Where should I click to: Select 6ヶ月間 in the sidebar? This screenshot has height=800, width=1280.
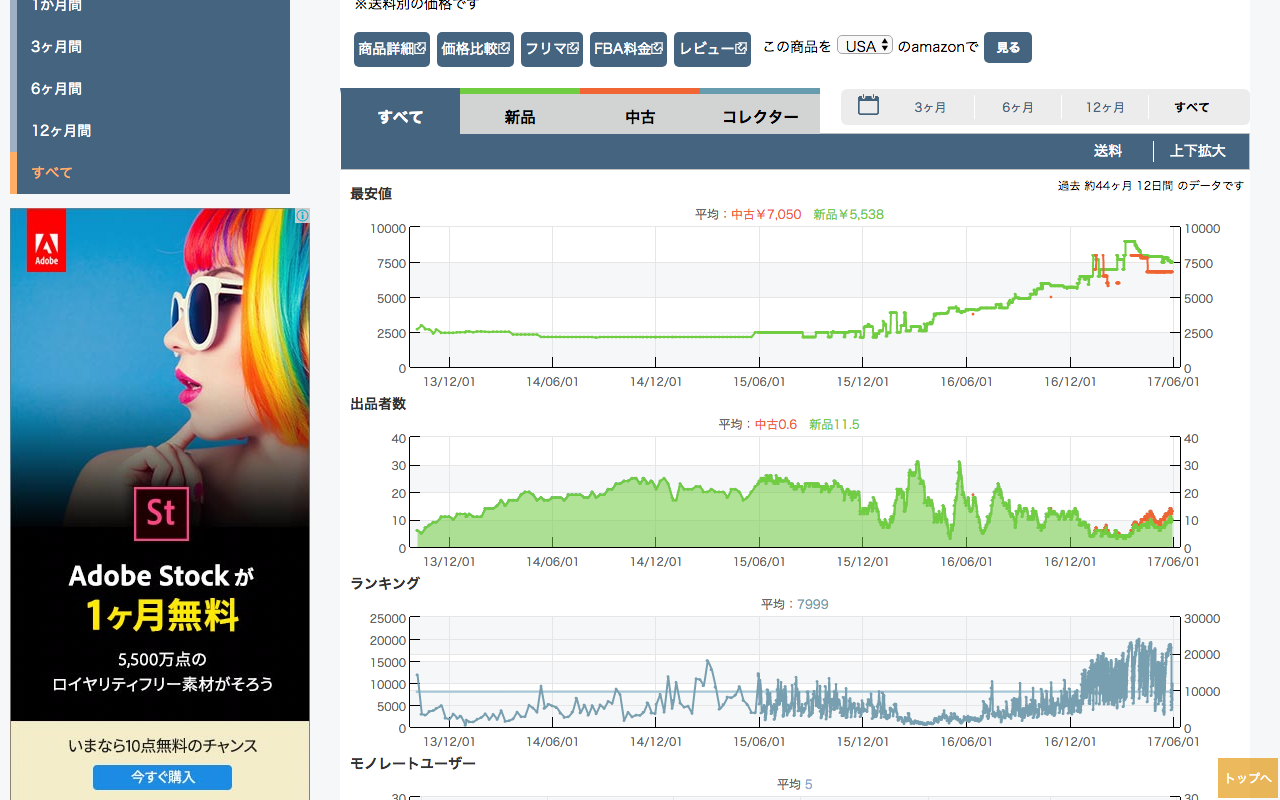[x=56, y=88]
